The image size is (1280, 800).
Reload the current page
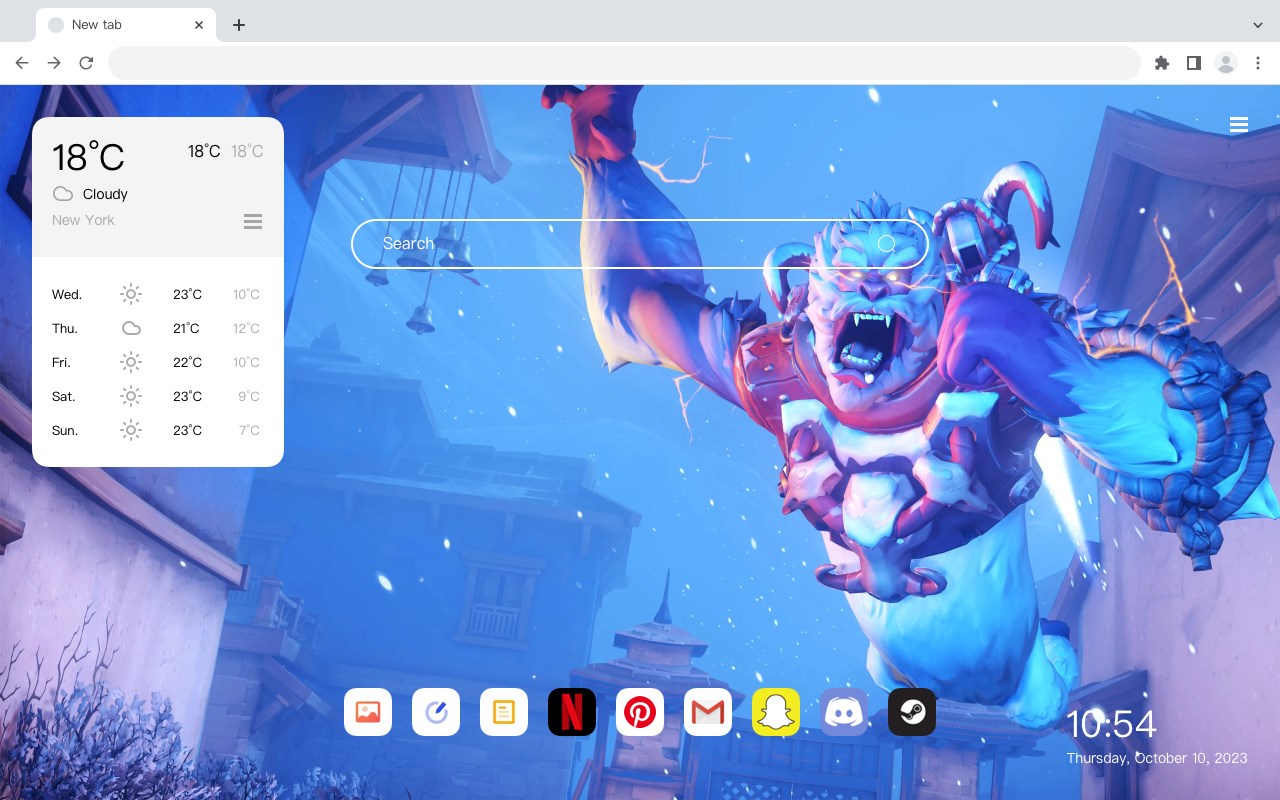point(86,63)
